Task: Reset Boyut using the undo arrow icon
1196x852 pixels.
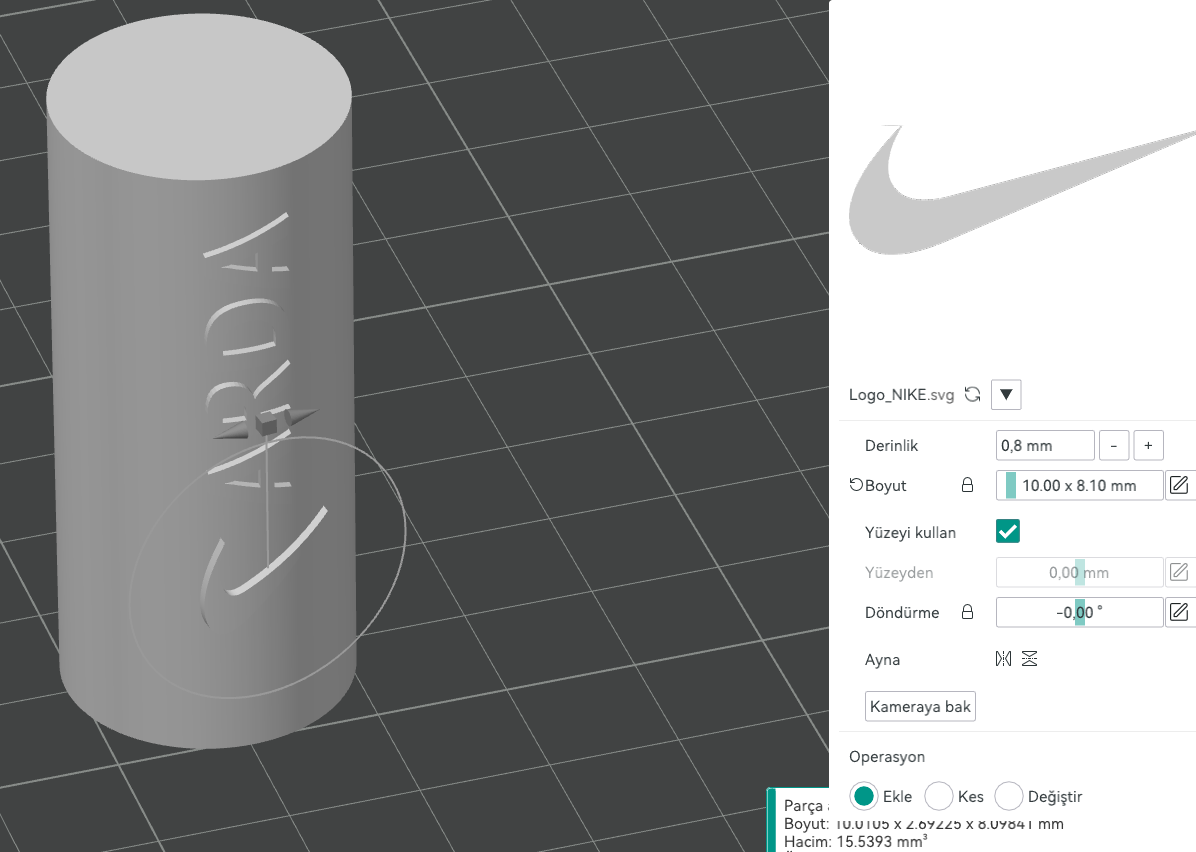Action: click(x=856, y=486)
